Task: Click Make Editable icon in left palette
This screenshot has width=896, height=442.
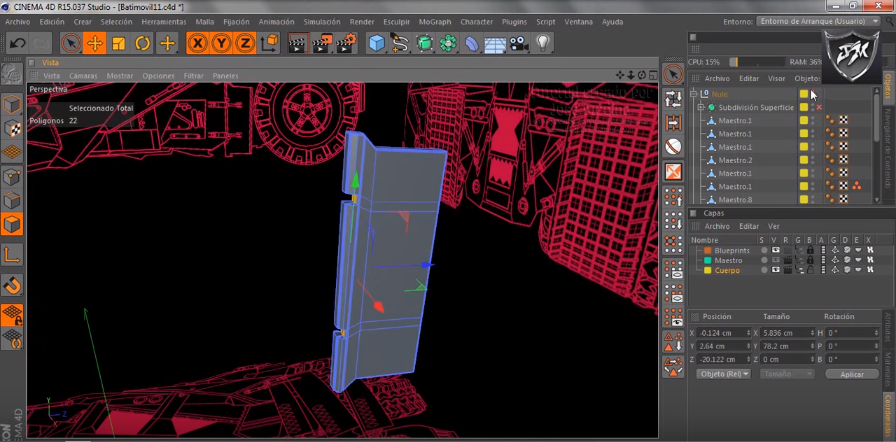Action: pos(12,74)
